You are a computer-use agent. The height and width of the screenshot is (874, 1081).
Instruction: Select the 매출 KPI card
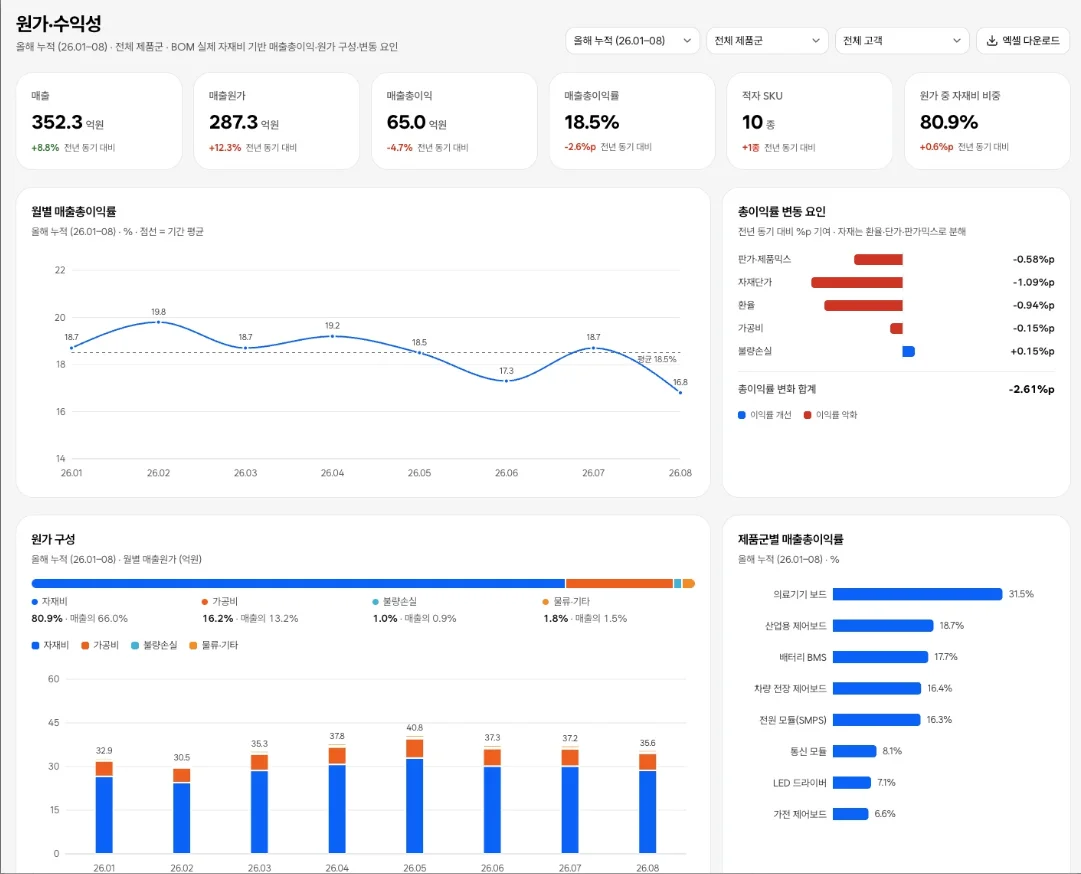tap(99, 121)
